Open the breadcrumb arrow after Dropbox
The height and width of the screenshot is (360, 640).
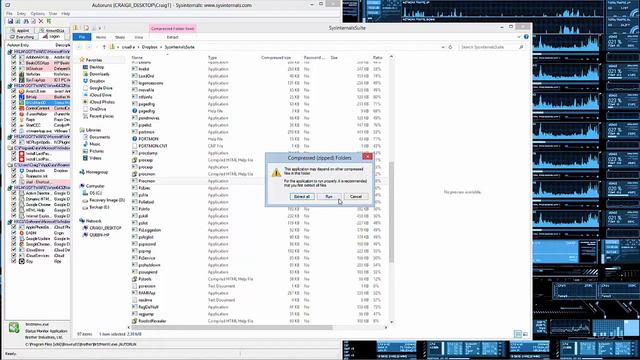pos(161,47)
